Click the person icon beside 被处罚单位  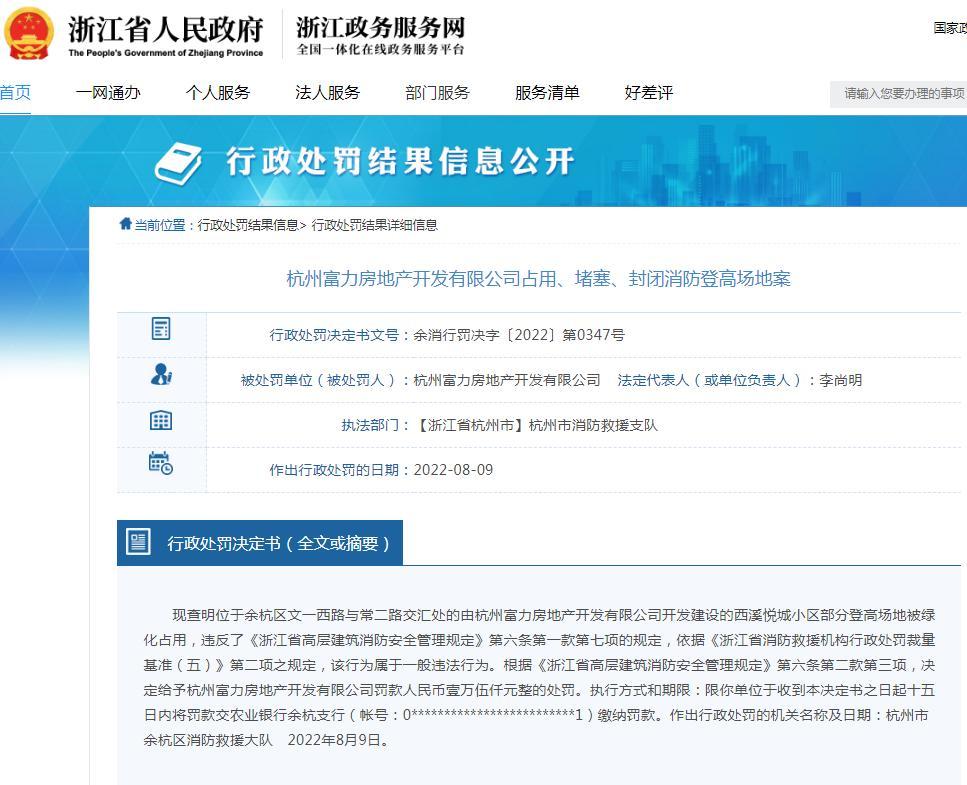[x=161, y=374]
